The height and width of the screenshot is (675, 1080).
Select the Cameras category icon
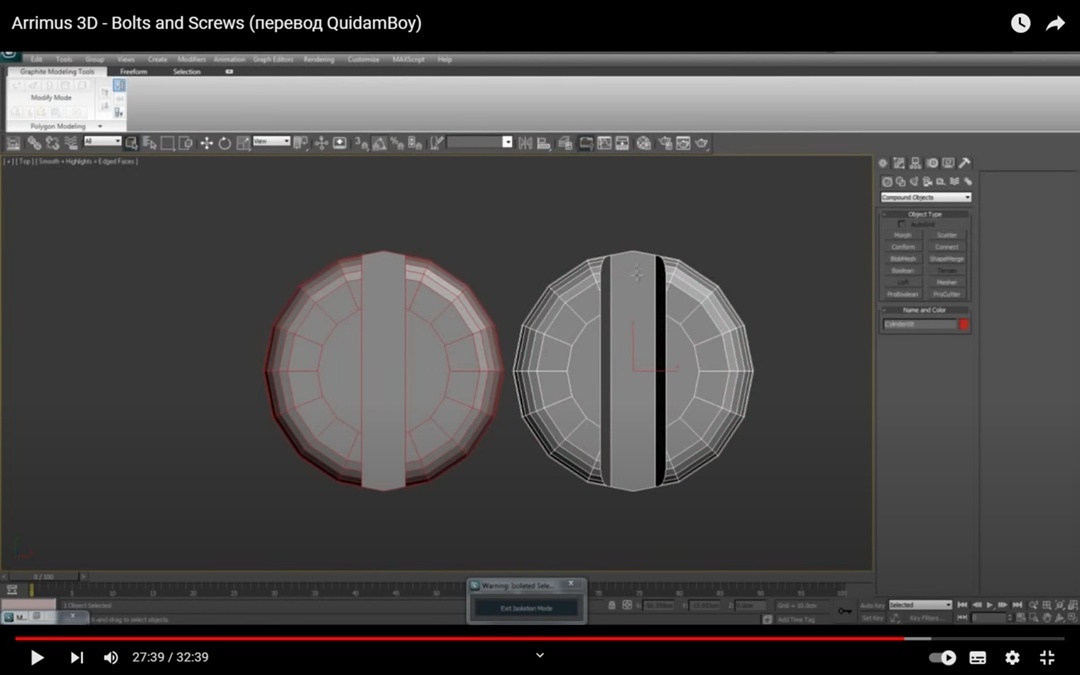(x=928, y=182)
